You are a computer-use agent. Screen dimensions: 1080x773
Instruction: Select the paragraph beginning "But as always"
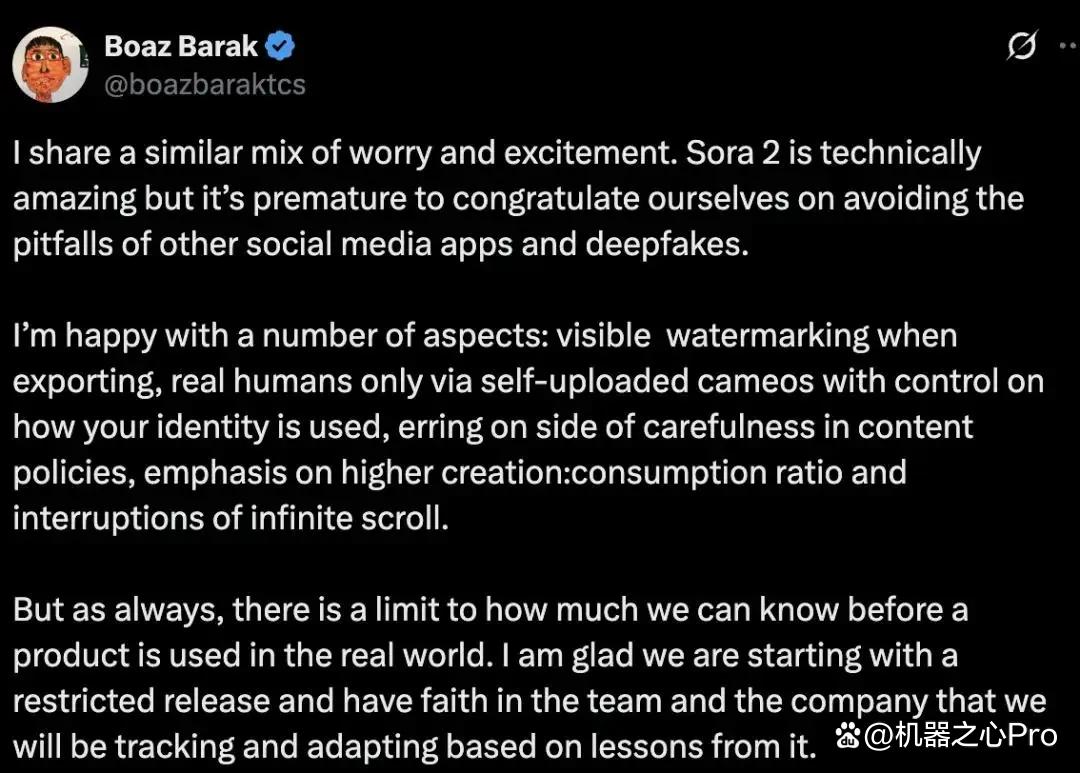(x=529, y=678)
